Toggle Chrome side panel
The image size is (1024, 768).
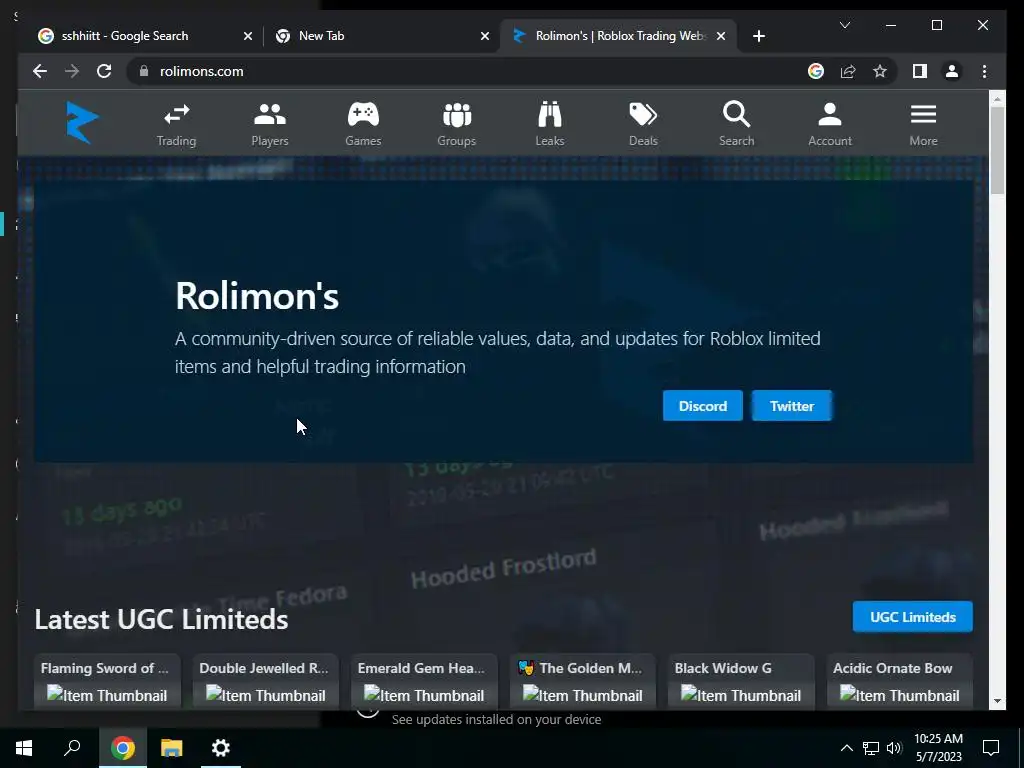click(920, 71)
